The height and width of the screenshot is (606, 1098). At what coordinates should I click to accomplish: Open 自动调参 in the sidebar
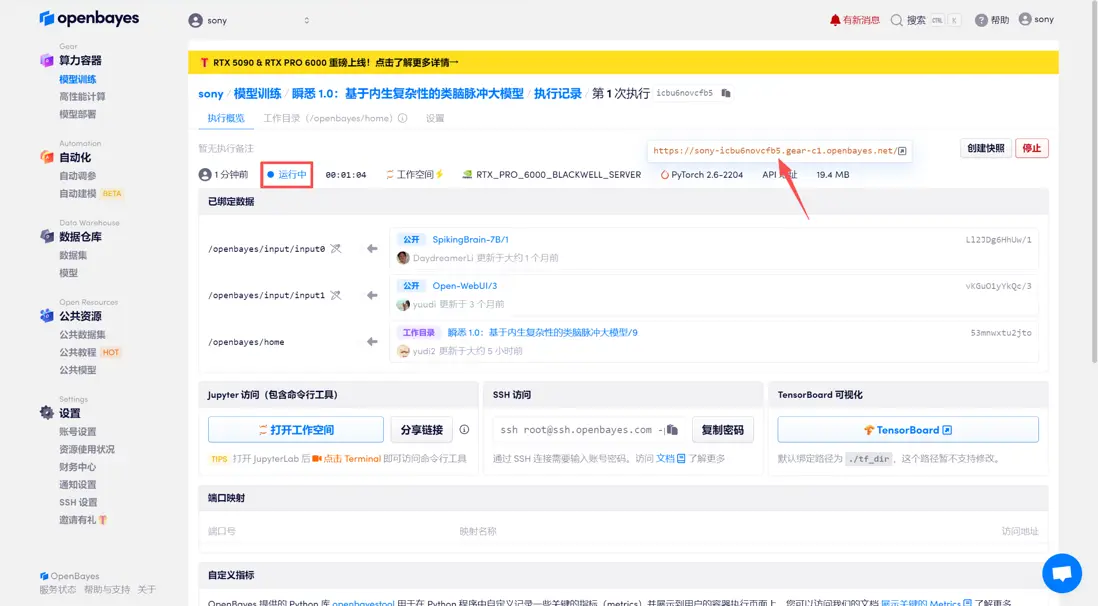coord(78,176)
